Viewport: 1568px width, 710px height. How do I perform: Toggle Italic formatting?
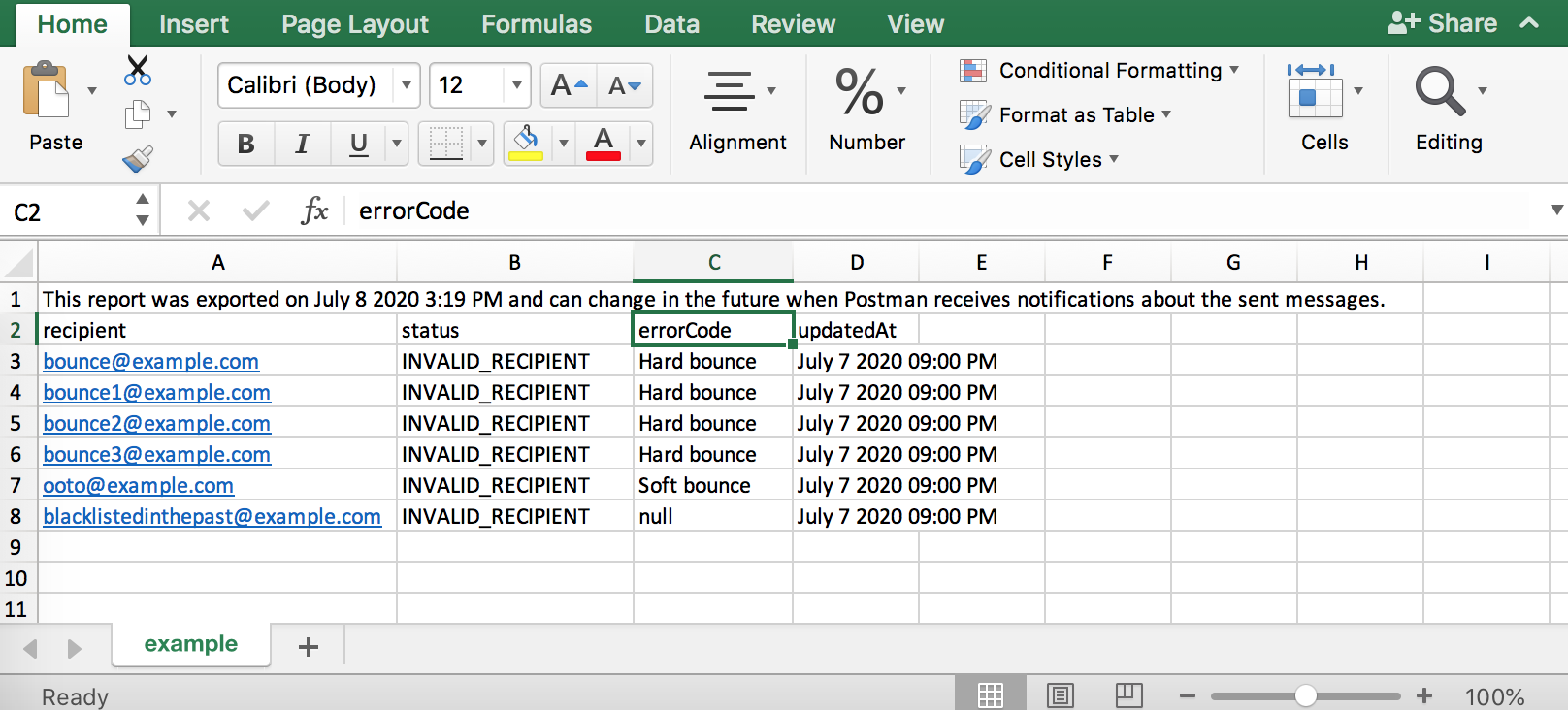click(303, 145)
